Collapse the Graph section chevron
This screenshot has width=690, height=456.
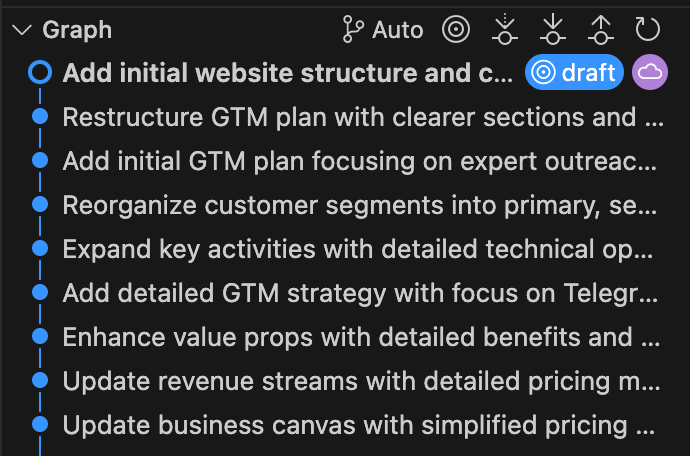(x=22, y=30)
